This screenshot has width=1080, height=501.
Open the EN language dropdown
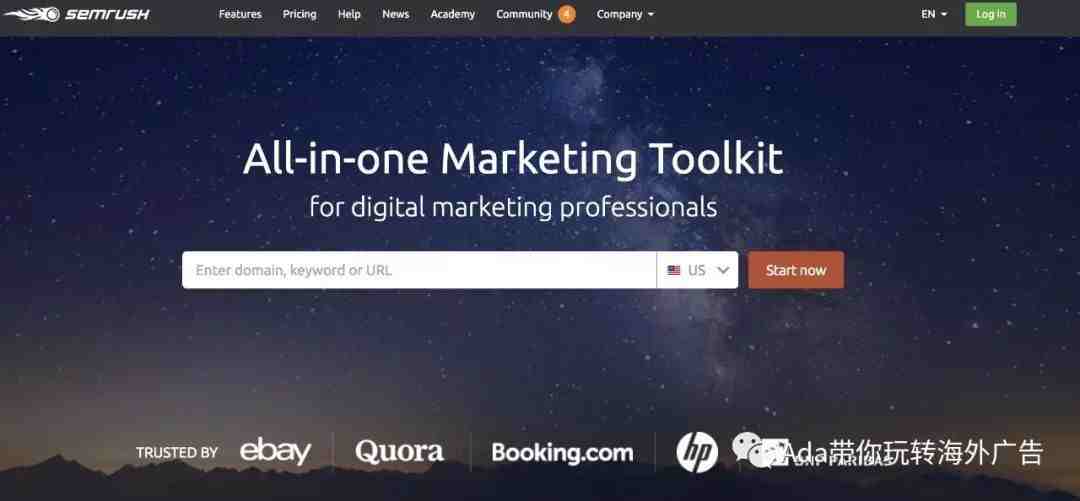tap(933, 14)
